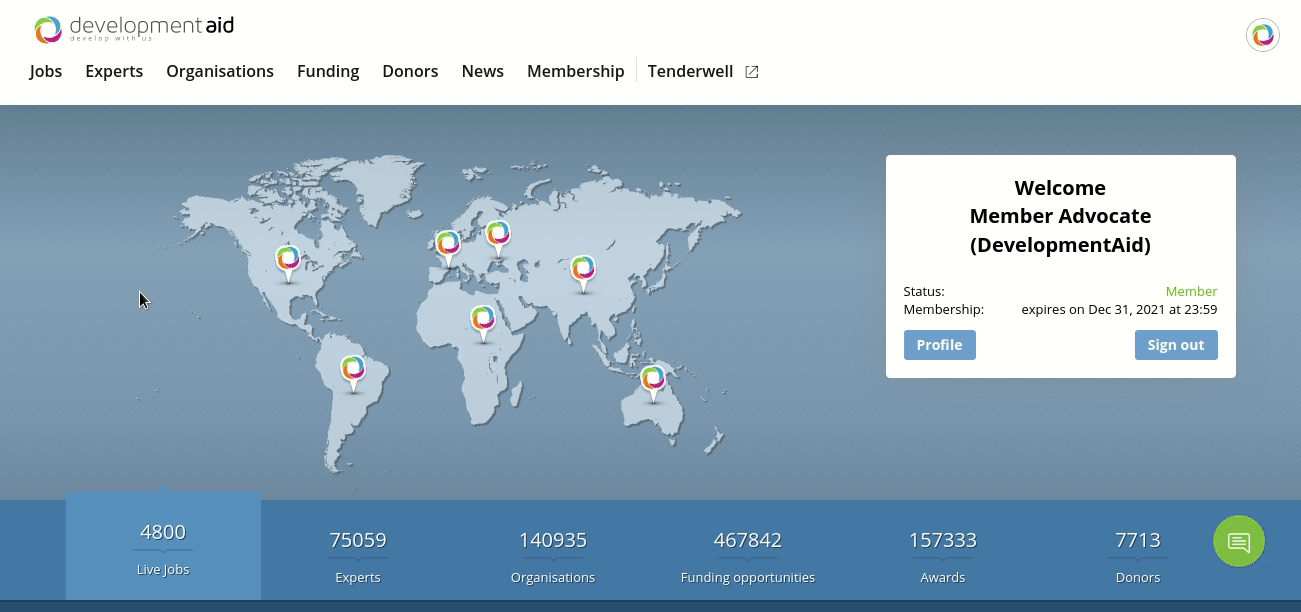Viewport: 1301px width, 612px height.
Task: Click the map pin over Africa
Action: (x=483, y=321)
